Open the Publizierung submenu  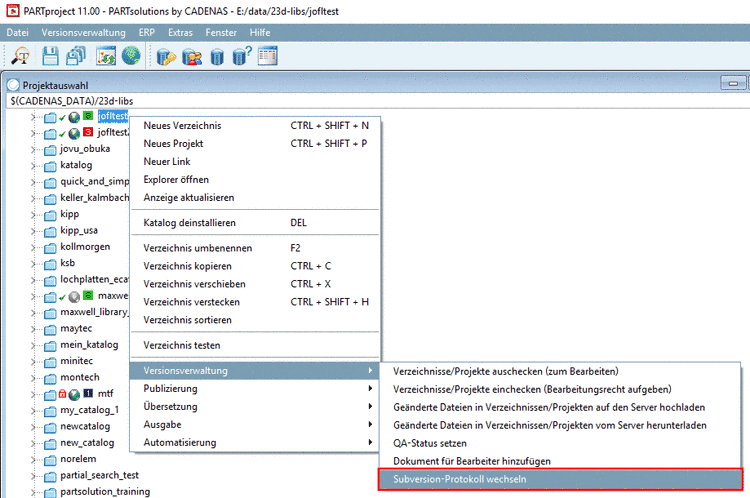click(255, 388)
